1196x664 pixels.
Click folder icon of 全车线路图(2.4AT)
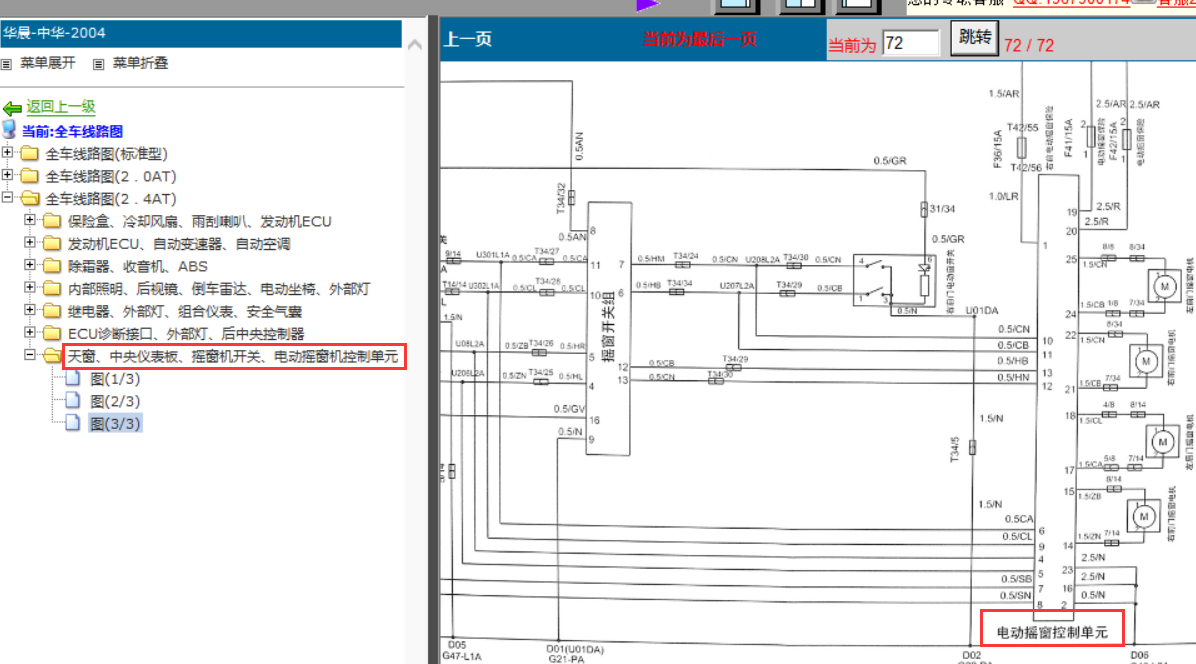click(x=30, y=199)
